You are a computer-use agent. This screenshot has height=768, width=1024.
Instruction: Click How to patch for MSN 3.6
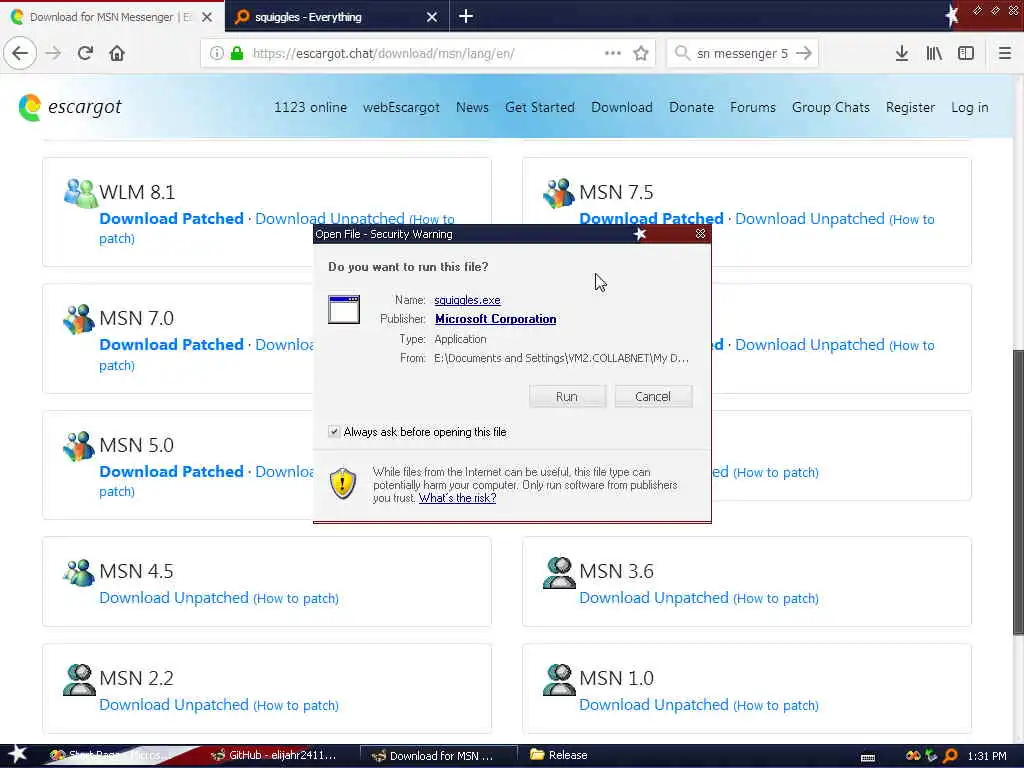pyautogui.click(x=776, y=598)
